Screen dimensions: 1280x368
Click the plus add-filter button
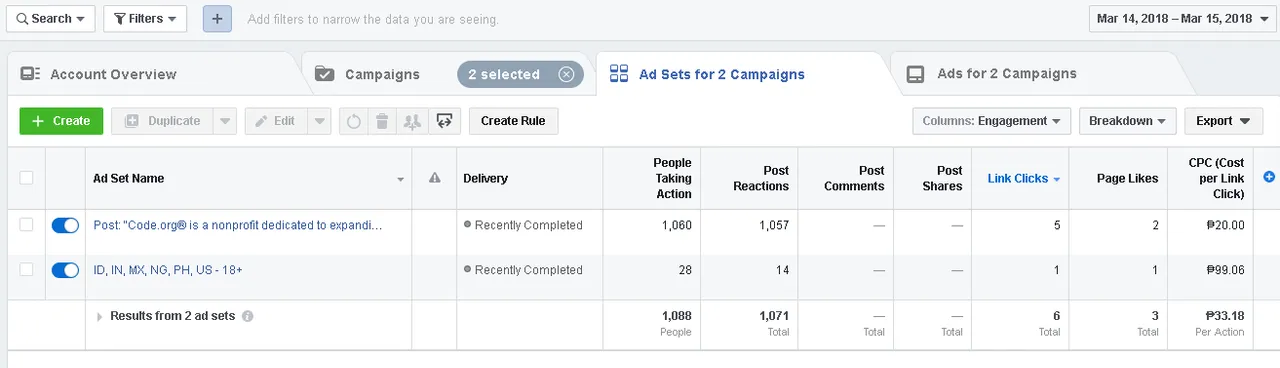218,19
